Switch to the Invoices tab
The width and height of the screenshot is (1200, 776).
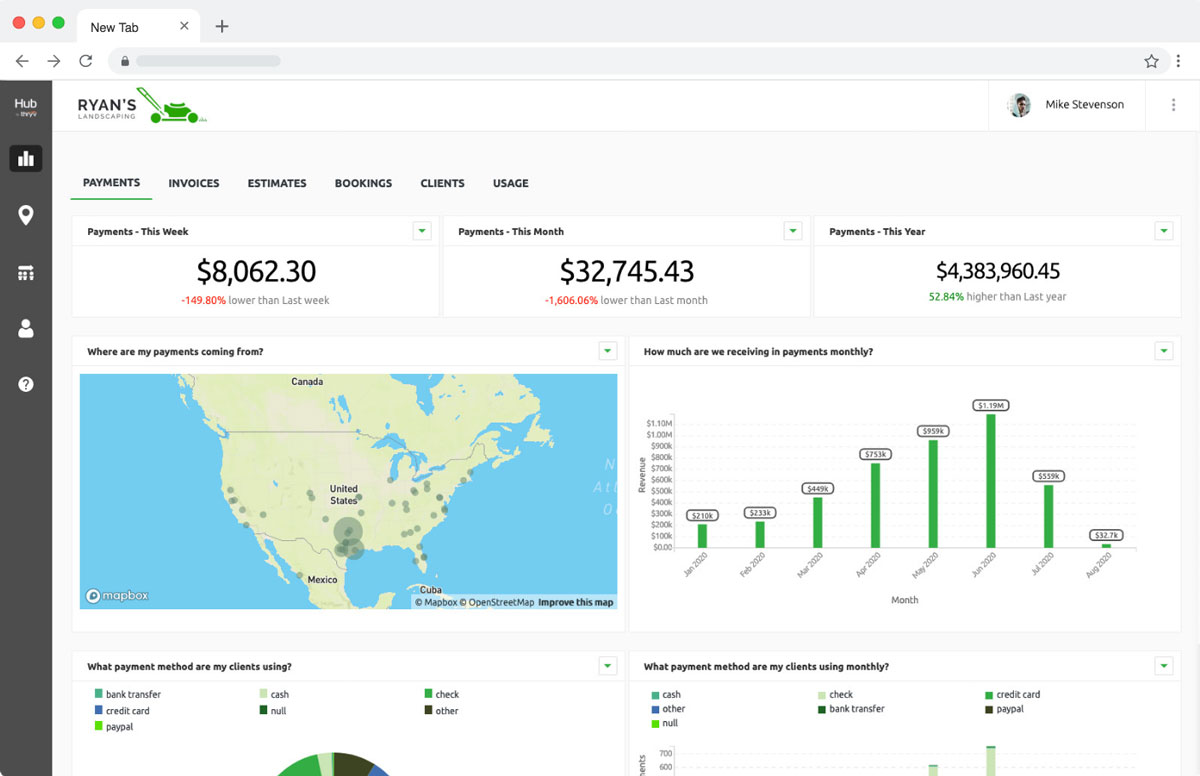[194, 183]
